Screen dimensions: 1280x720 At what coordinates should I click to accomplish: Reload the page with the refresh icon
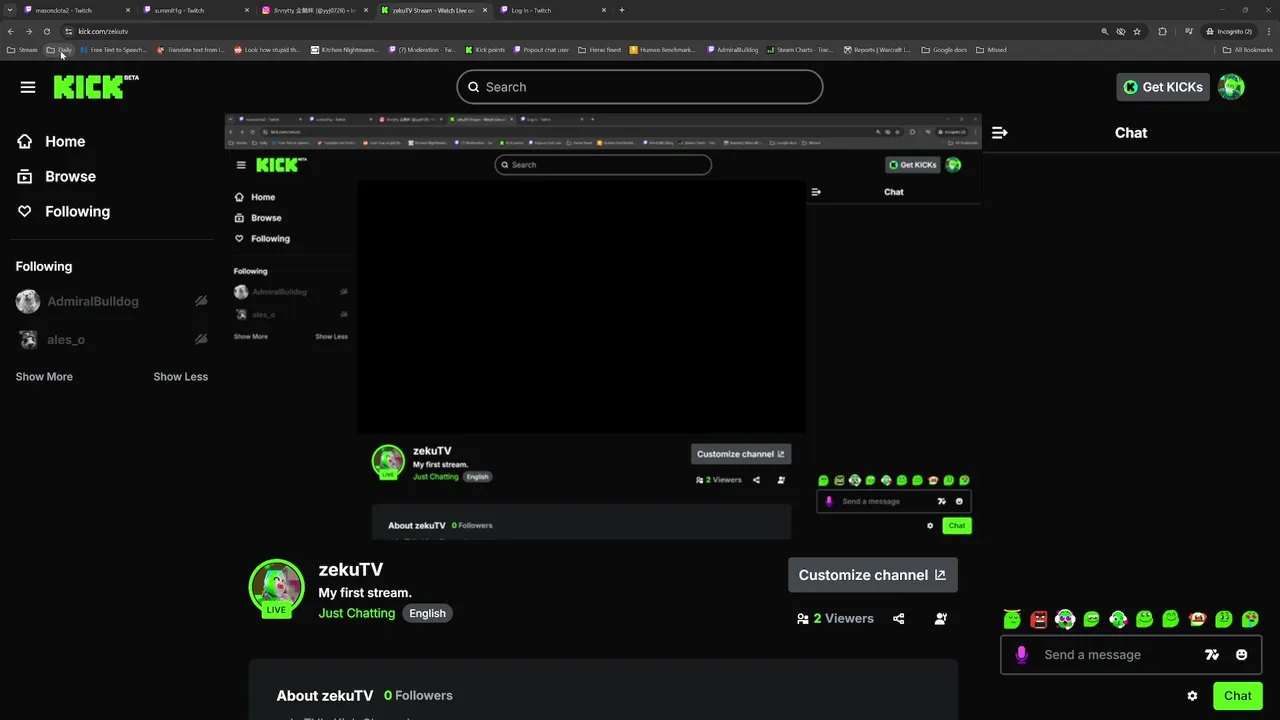click(x=46, y=31)
